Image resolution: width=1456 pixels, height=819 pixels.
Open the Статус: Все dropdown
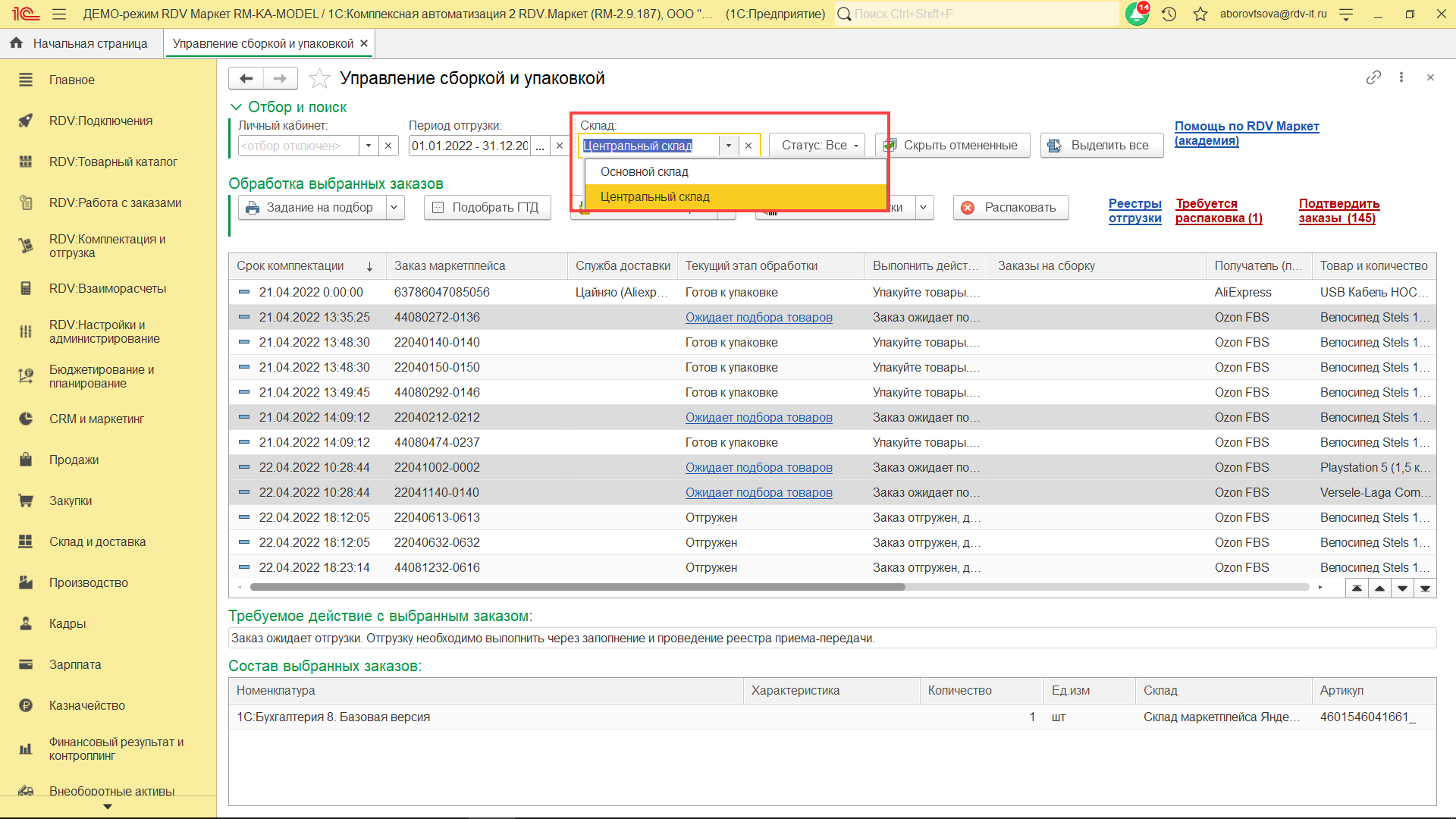coord(817,146)
